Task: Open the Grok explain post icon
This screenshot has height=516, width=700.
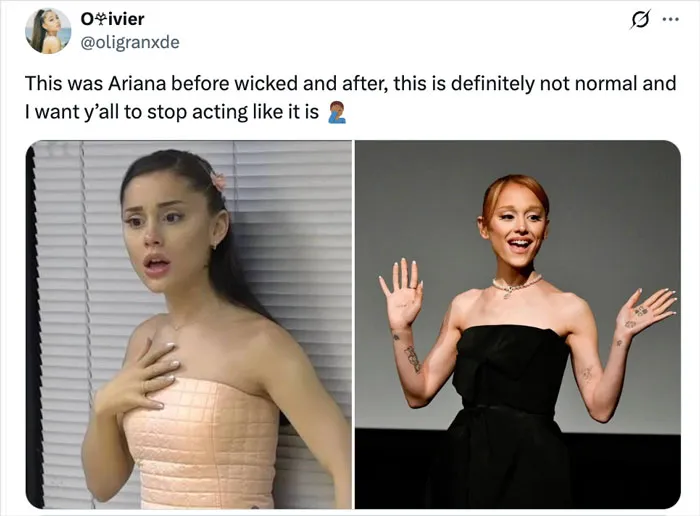Action: [640, 19]
